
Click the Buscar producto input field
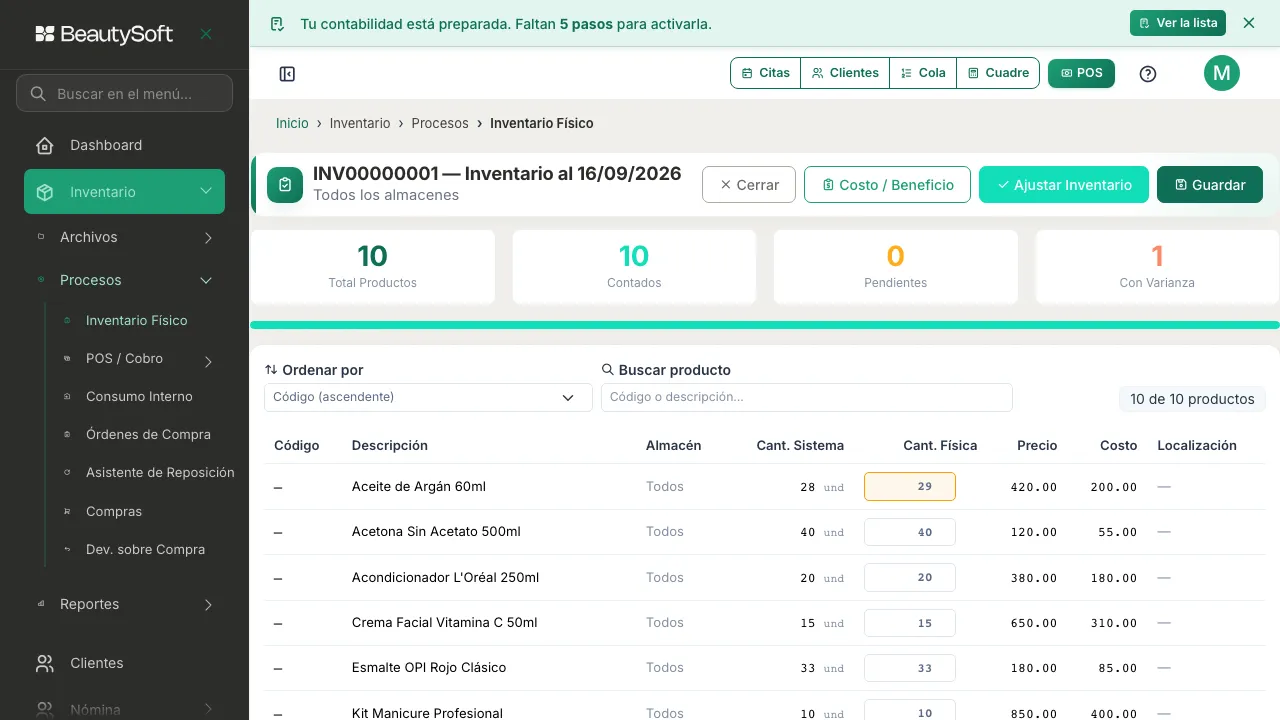click(x=806, y=397)
